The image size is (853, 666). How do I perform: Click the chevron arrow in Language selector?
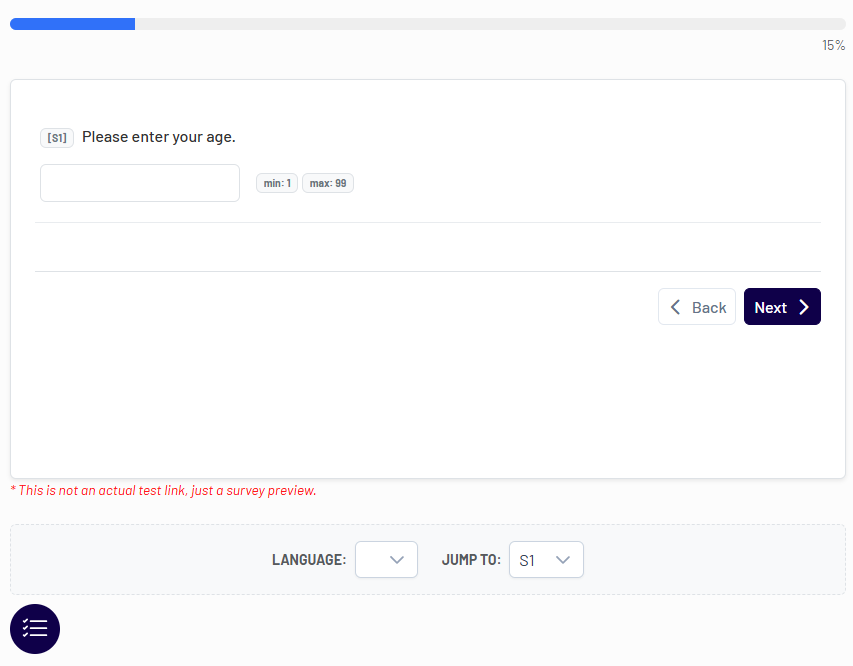[397, 560]
